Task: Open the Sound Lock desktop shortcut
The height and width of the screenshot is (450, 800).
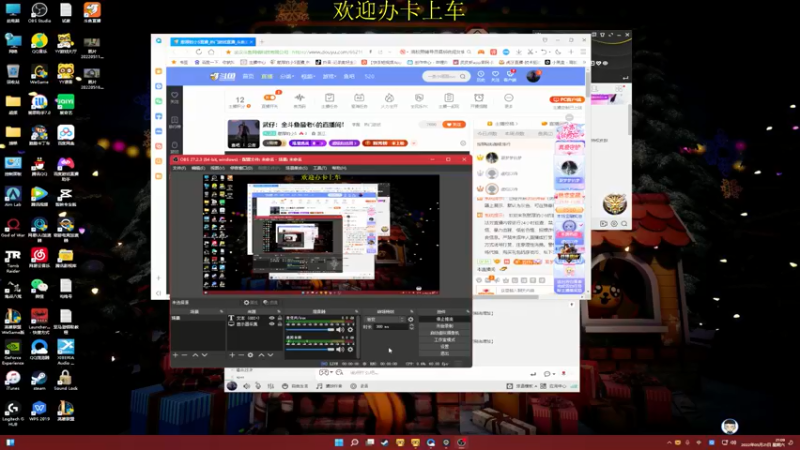Action: pyautogui.click(x=65, y=380)
